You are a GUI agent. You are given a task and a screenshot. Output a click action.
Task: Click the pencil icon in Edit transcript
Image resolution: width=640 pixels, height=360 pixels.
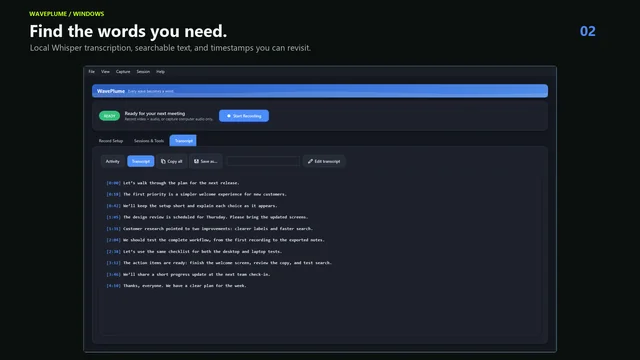click(310, 161)
